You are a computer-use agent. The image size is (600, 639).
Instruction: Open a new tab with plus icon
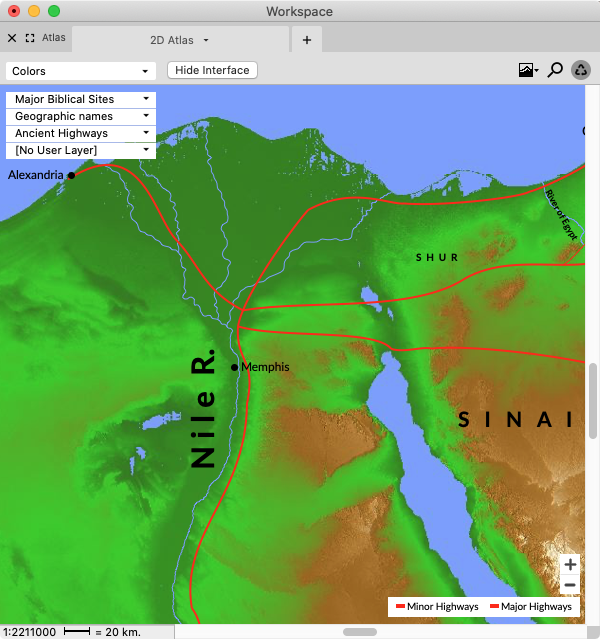306,40
